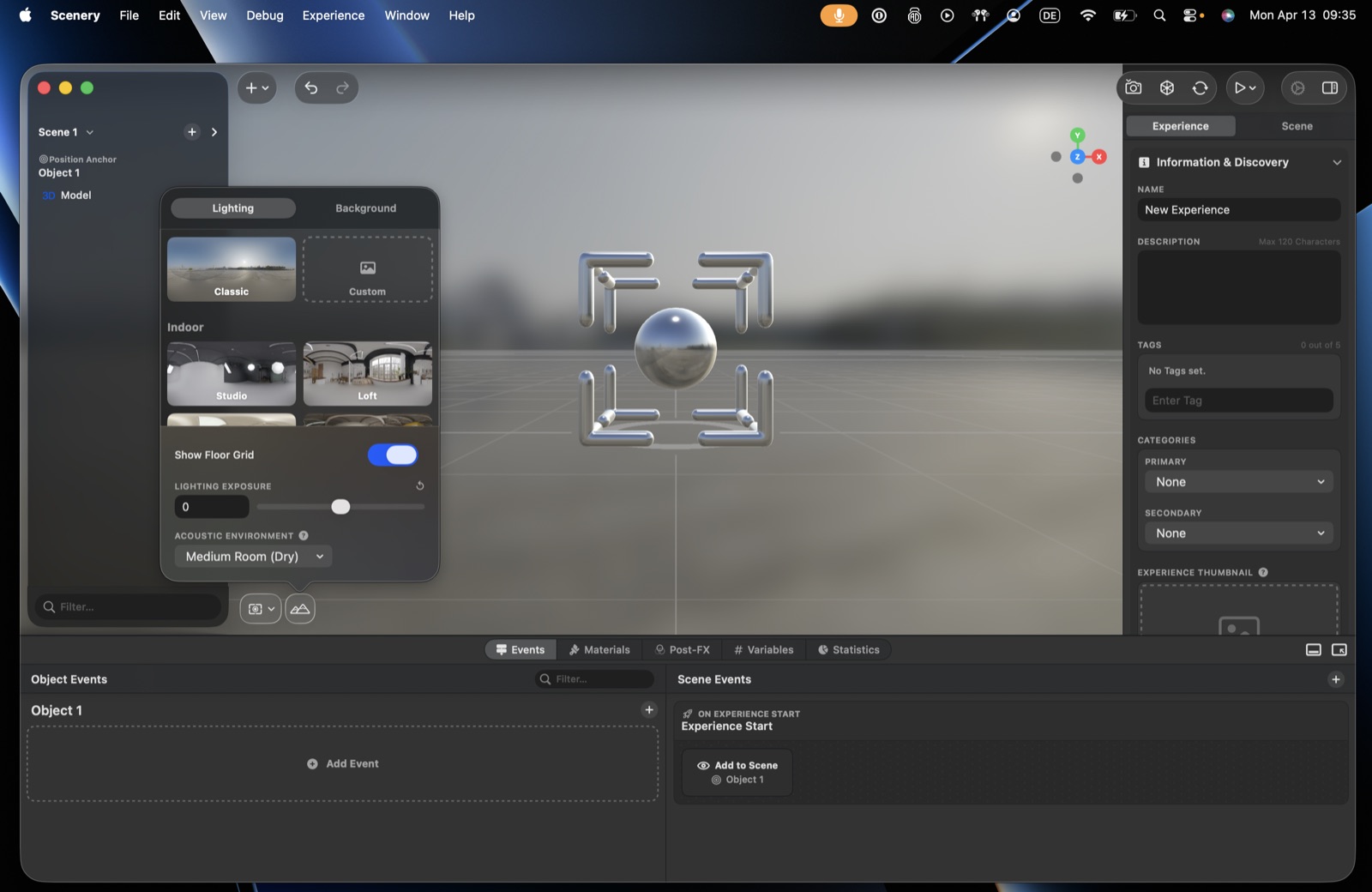Open the Primary category dropdown
The image size is (1372, 892).
[x=1239, y=482]
